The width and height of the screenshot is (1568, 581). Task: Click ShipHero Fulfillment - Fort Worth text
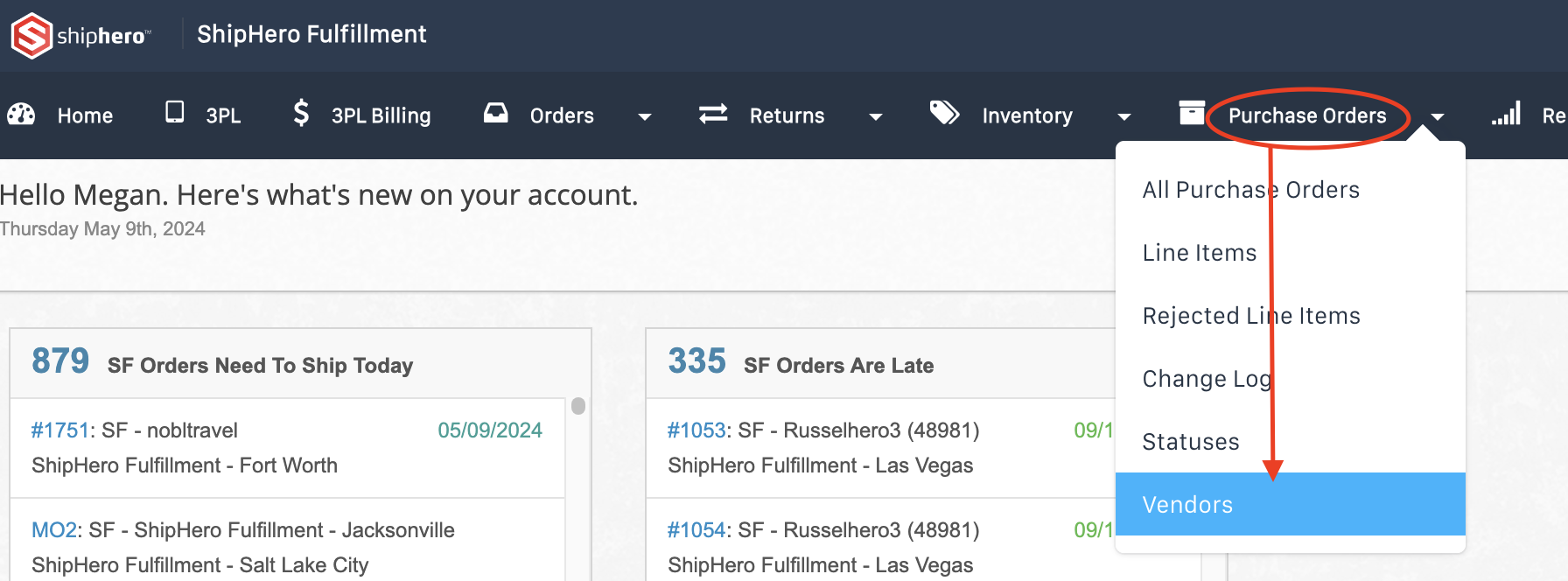click(185, 465)
